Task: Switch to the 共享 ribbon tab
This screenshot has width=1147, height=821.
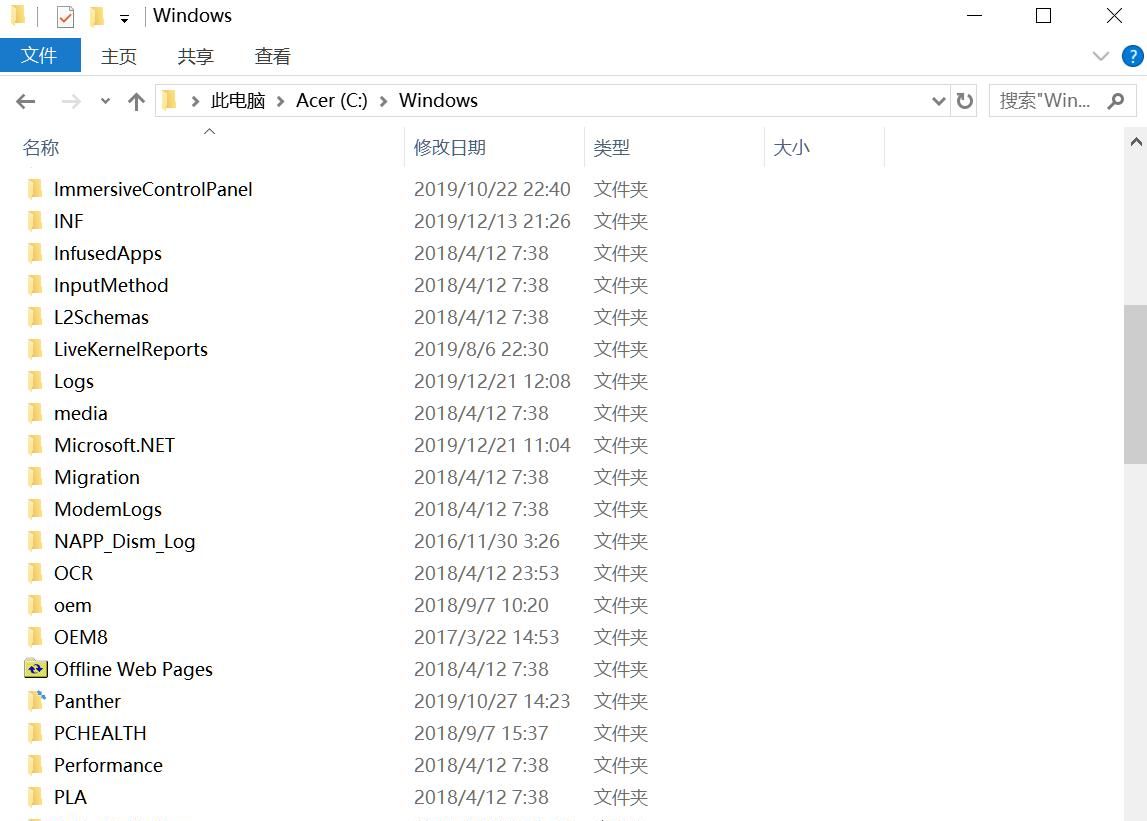Action: click(x=195, y=56)
